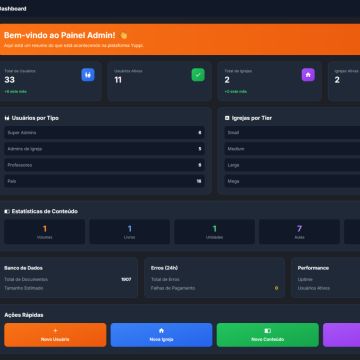360x360 pixels.
Task: Click the Tamanho Estimado label
Action: [24, 288]
